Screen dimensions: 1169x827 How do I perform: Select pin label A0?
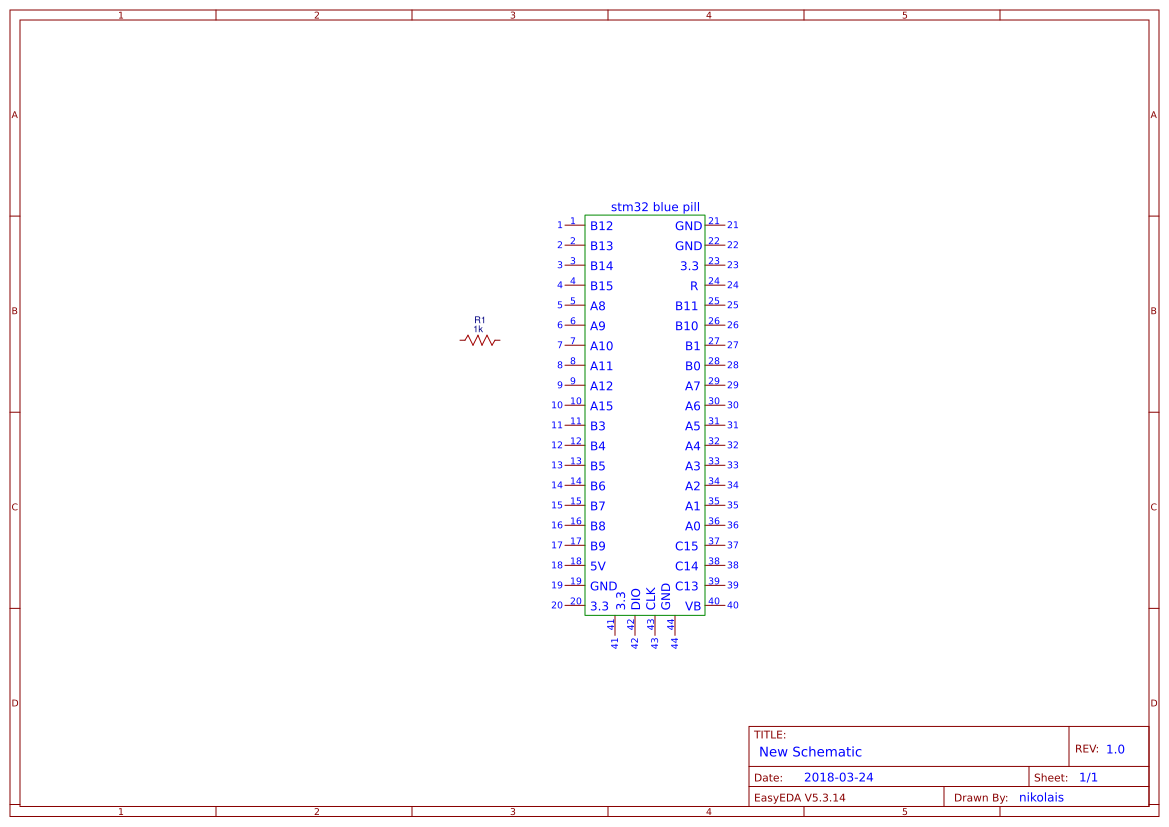tap(693, 526)
